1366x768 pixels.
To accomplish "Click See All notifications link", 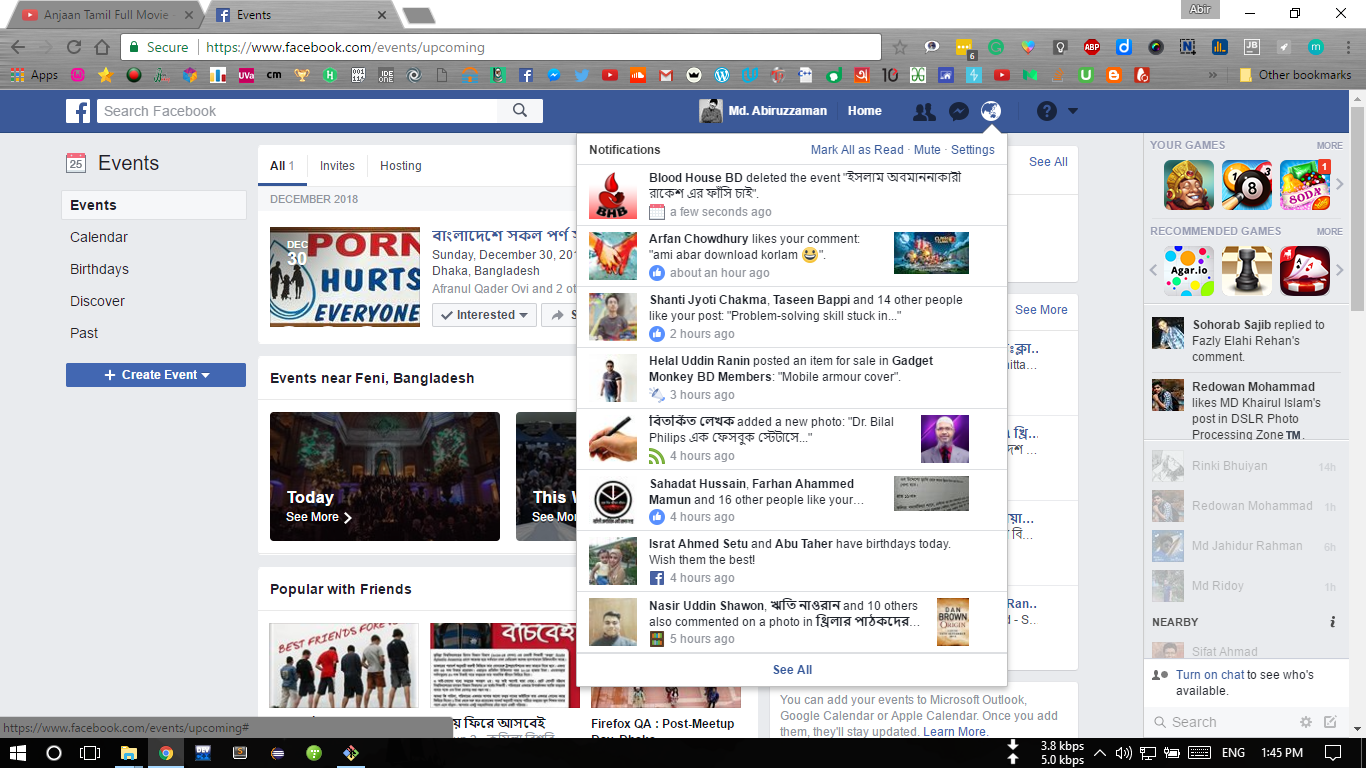I will click(792, 670).
